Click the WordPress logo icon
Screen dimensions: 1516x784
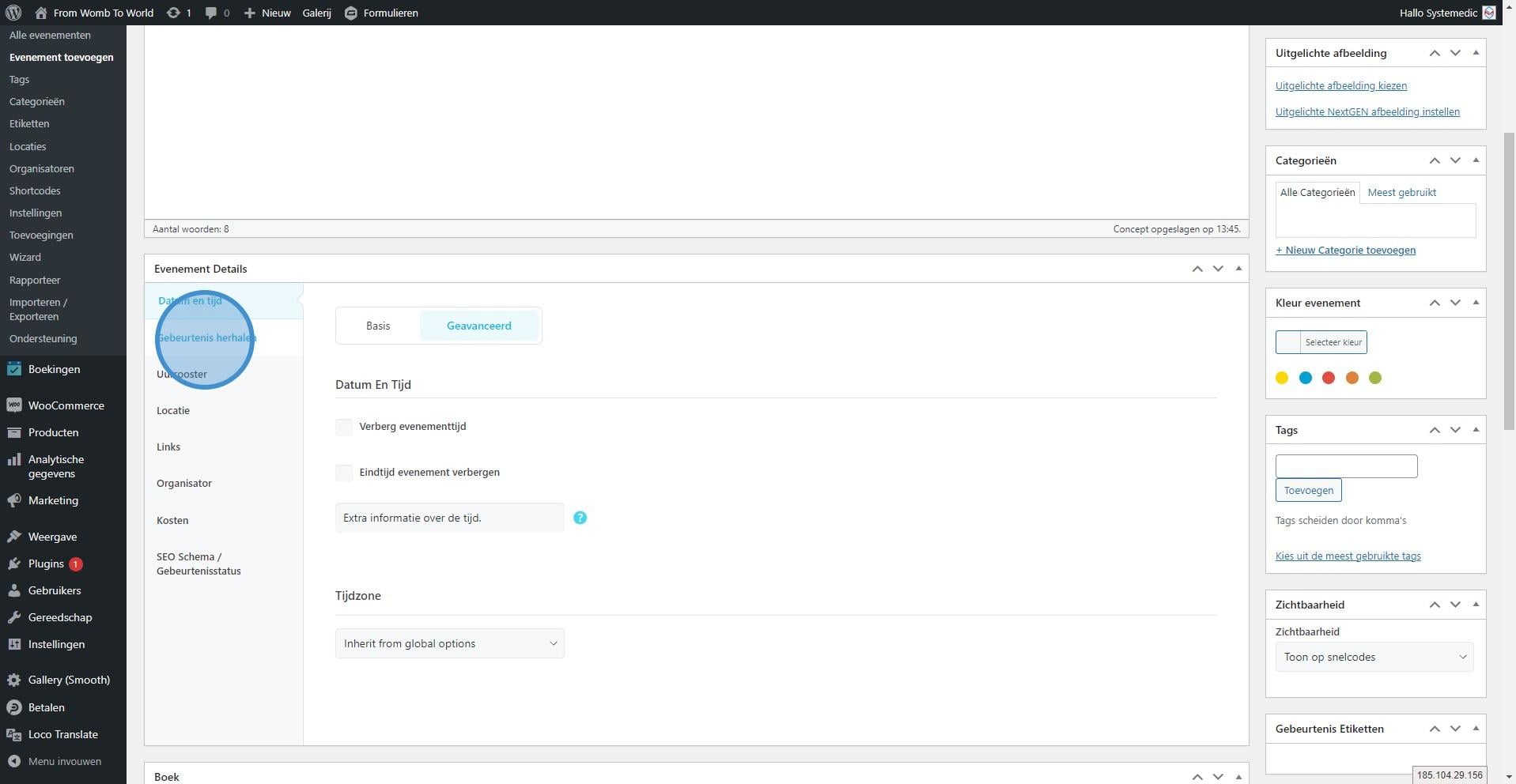(13, 13)
